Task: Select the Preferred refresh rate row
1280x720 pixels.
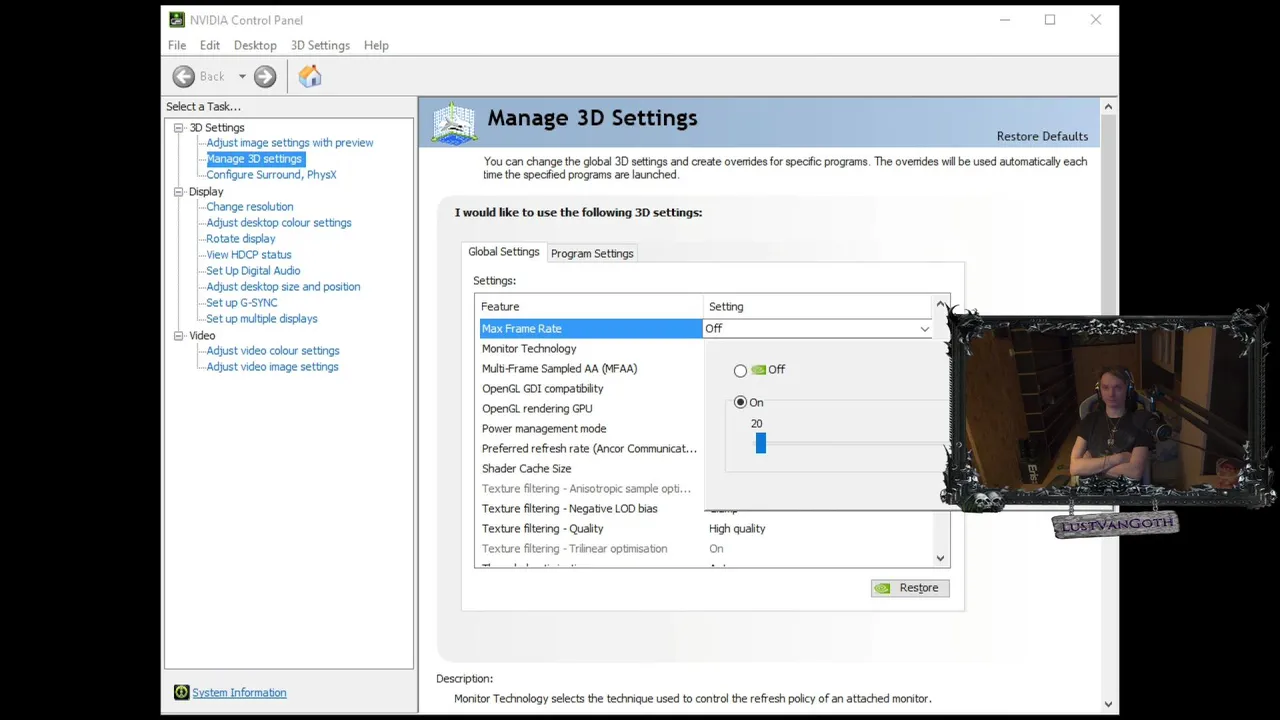Action: pos(591,448)
